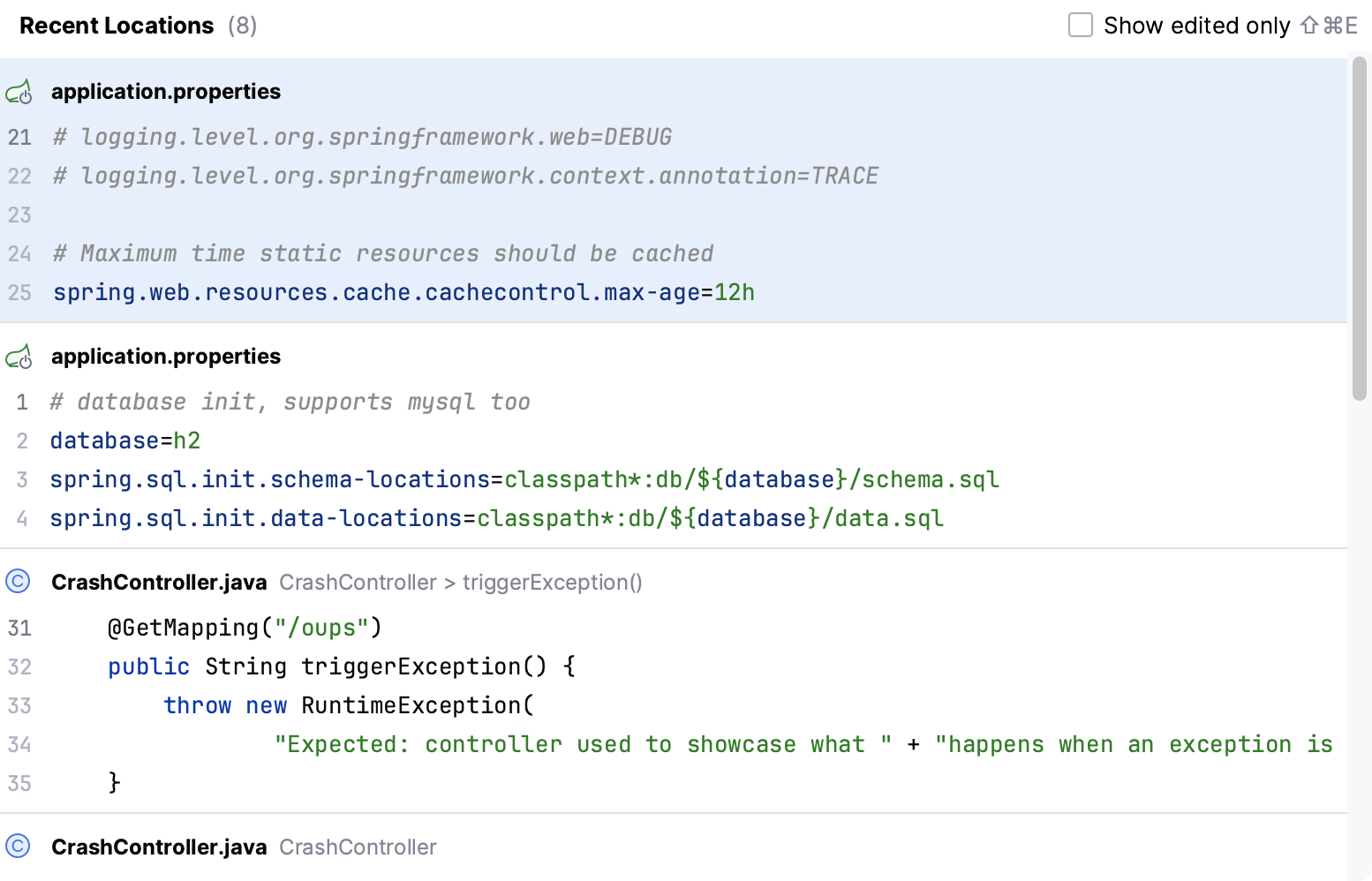Toggle the Show edited only checkbox
Screen dimensions: 1372x881
click(x=1080, y=25)
